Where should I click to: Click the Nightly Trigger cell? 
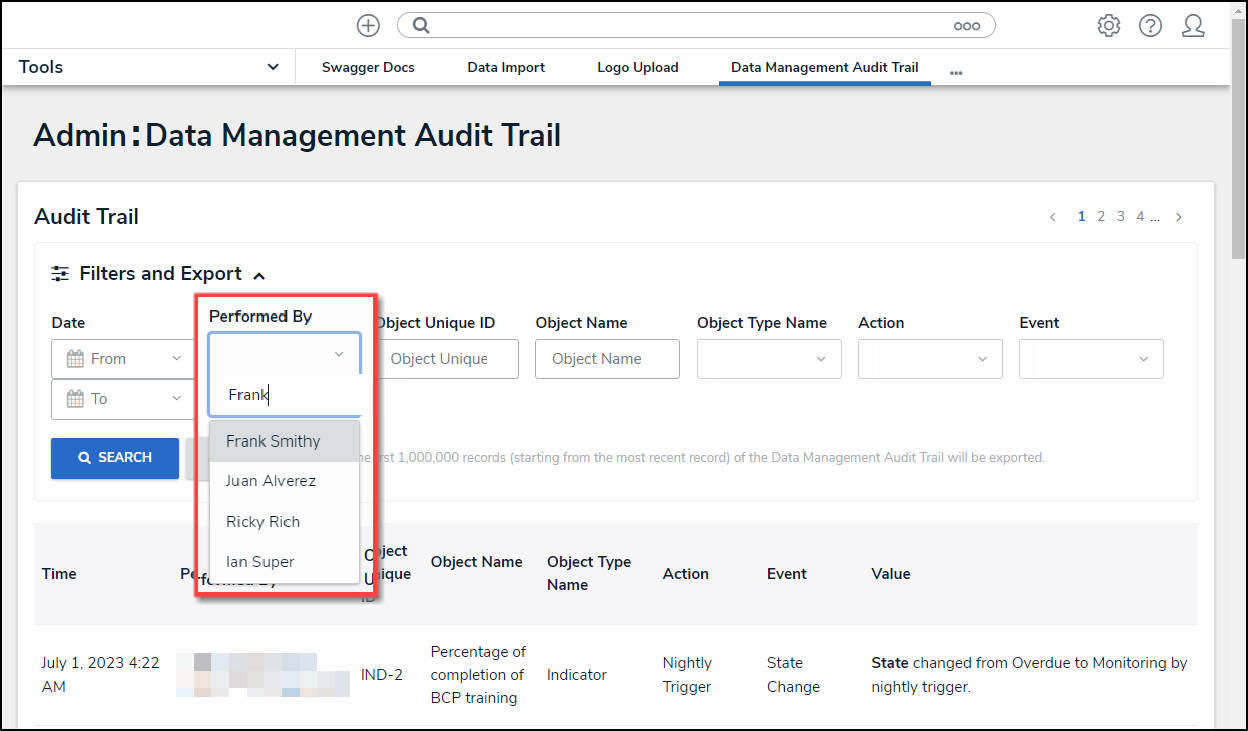coord(687,675)
